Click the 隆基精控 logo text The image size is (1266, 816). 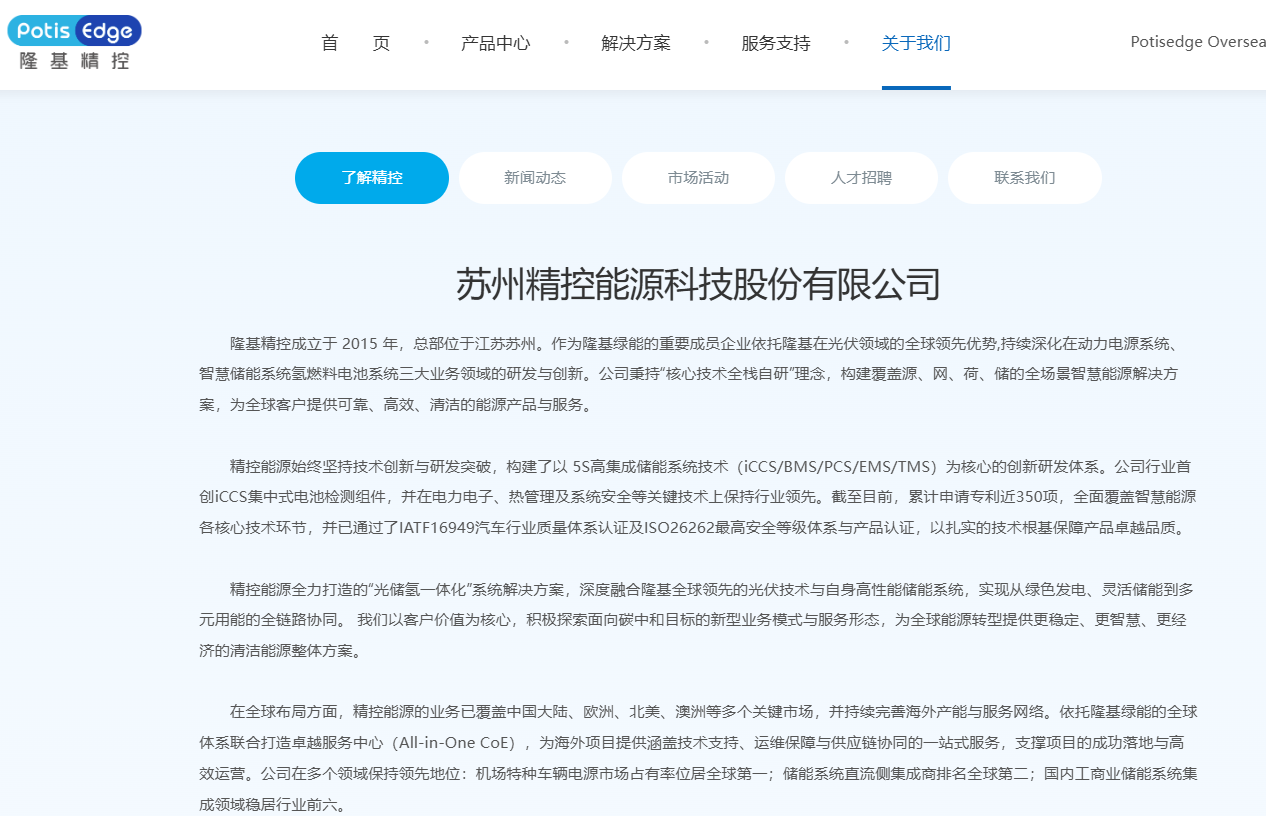[x=74, y=62]
